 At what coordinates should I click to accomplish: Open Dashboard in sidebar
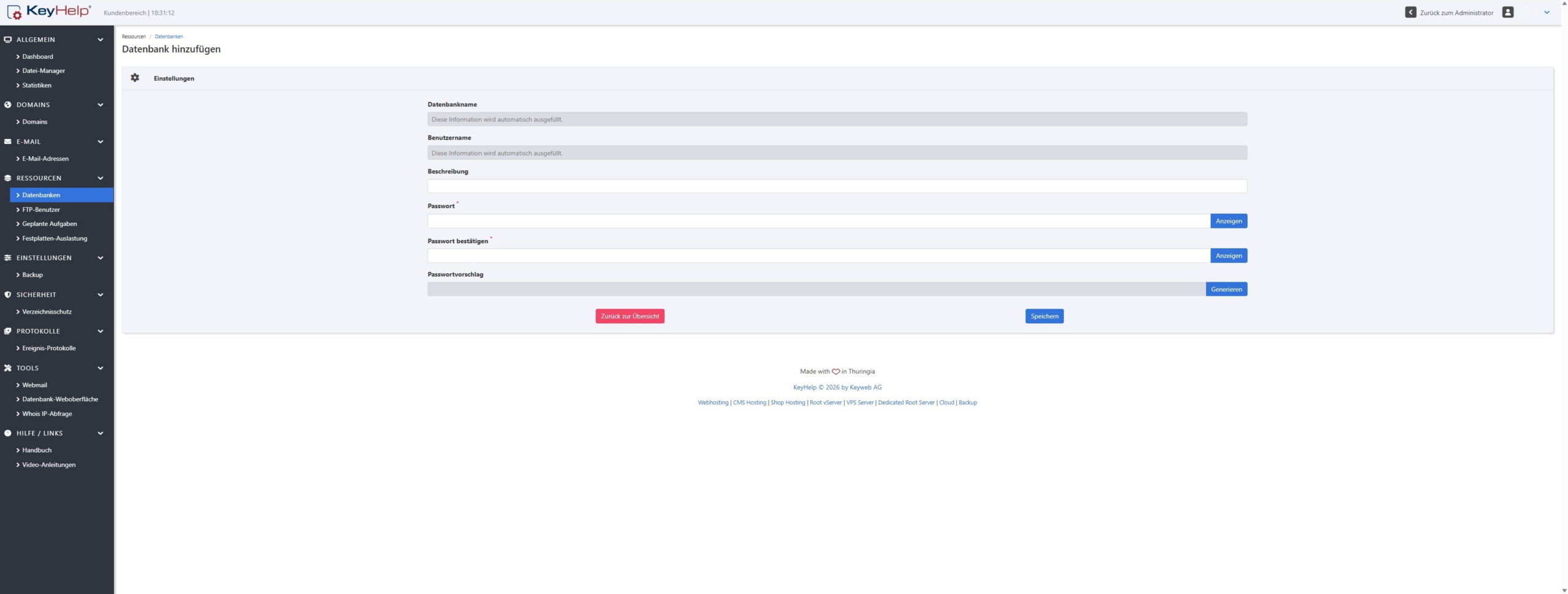[37, 56]
